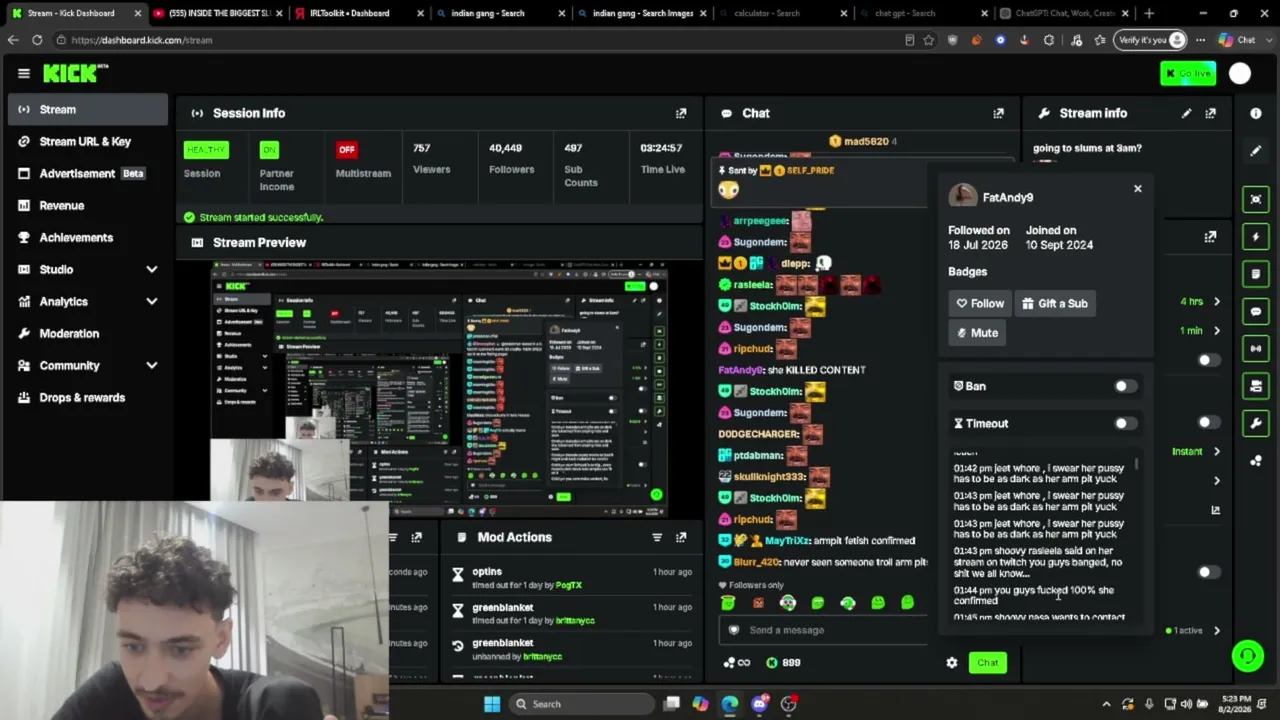
Task: Follow FatAndy9 from the user card
Action: tap(979, 303)
